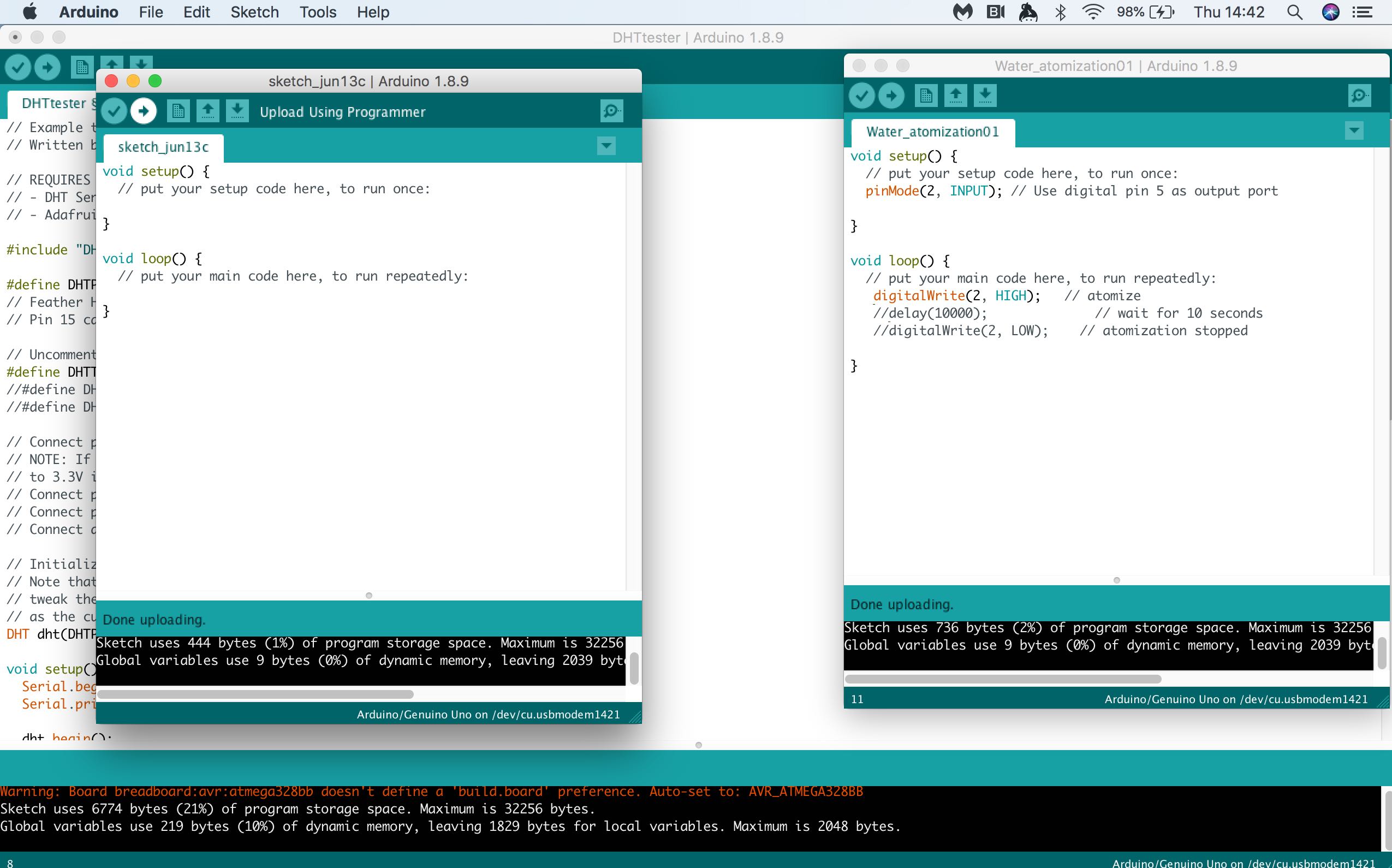The height and width of the screenshot is (868, 1392).
Task: Open the Tools menu
Action: point(318,12)
